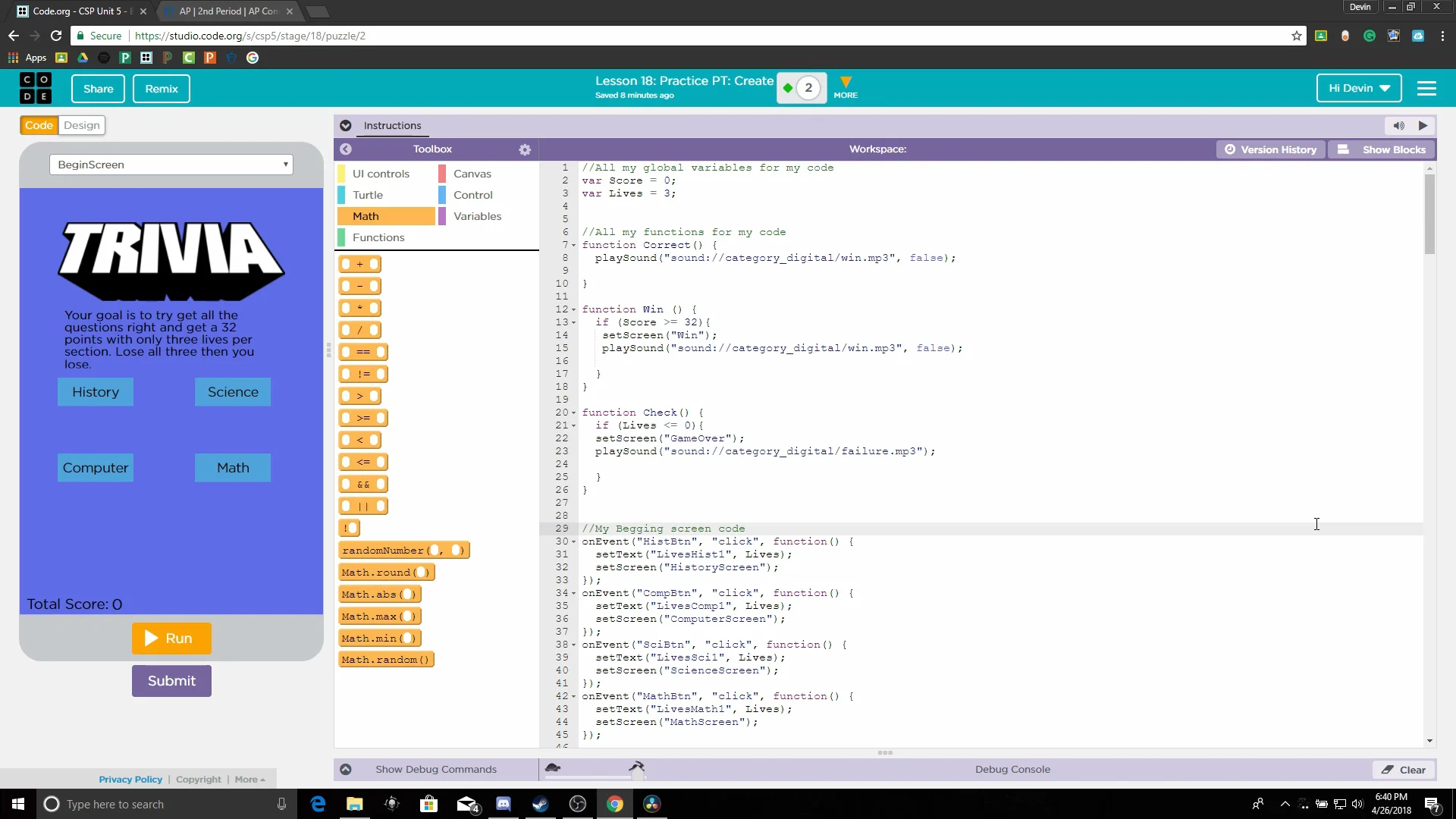Switch to the Design tab
The width and height of the screenshot is (1456, 819).
point(81,125)
